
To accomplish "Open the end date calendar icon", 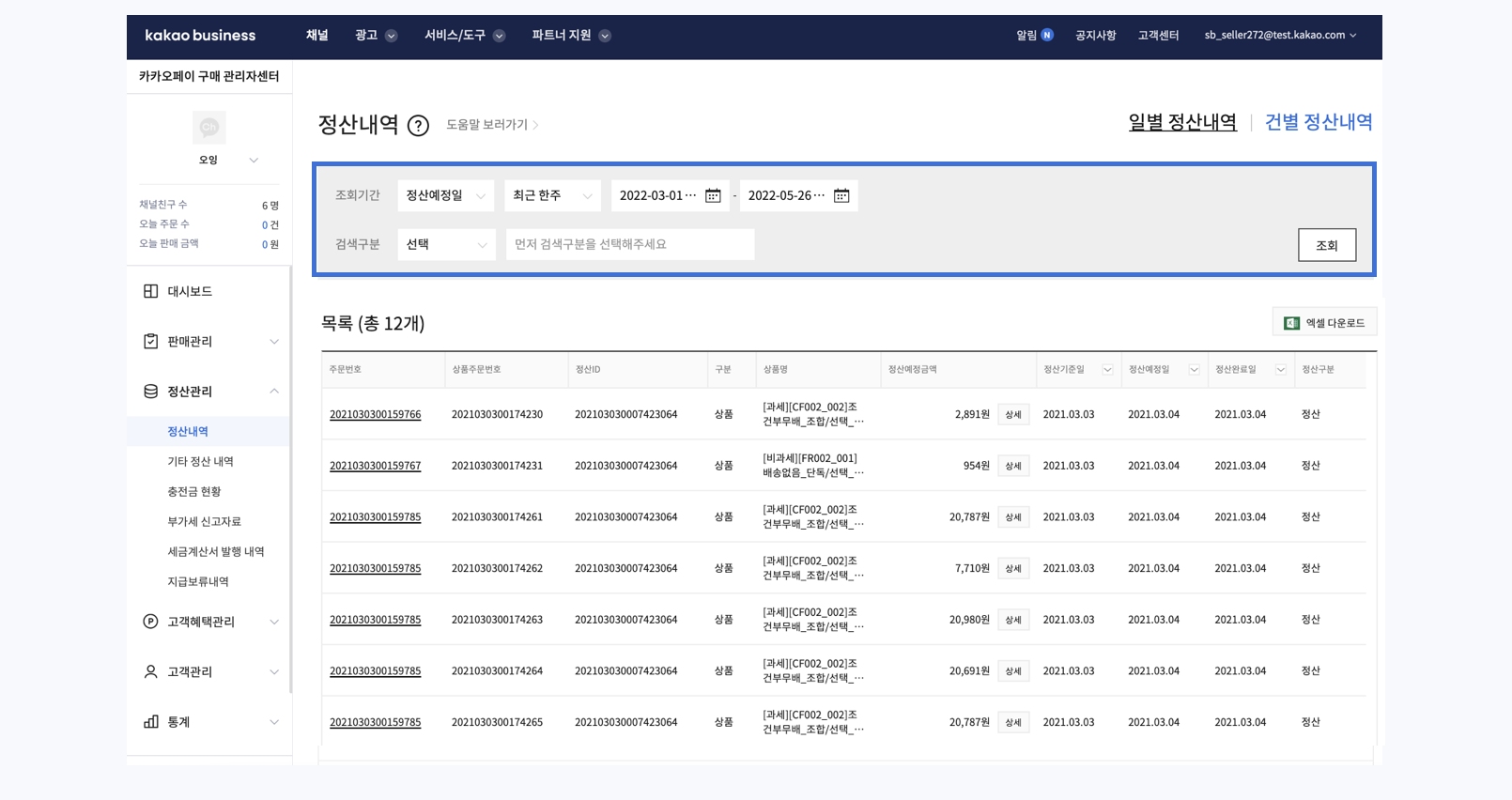I will [841, 195].
